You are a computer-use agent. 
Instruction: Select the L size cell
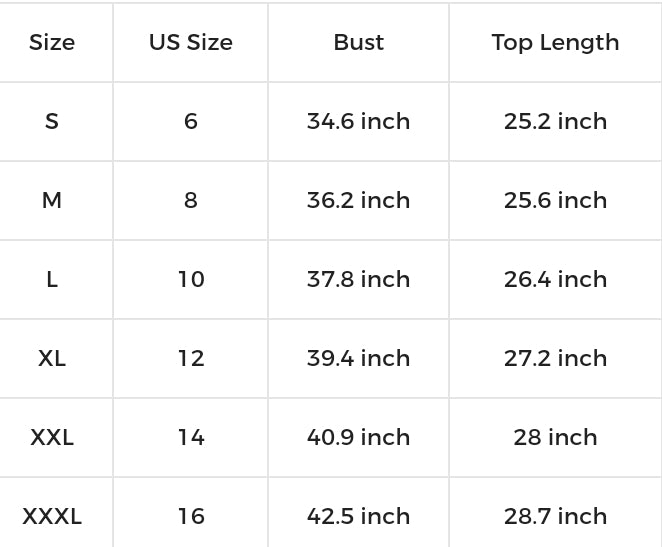52,279
